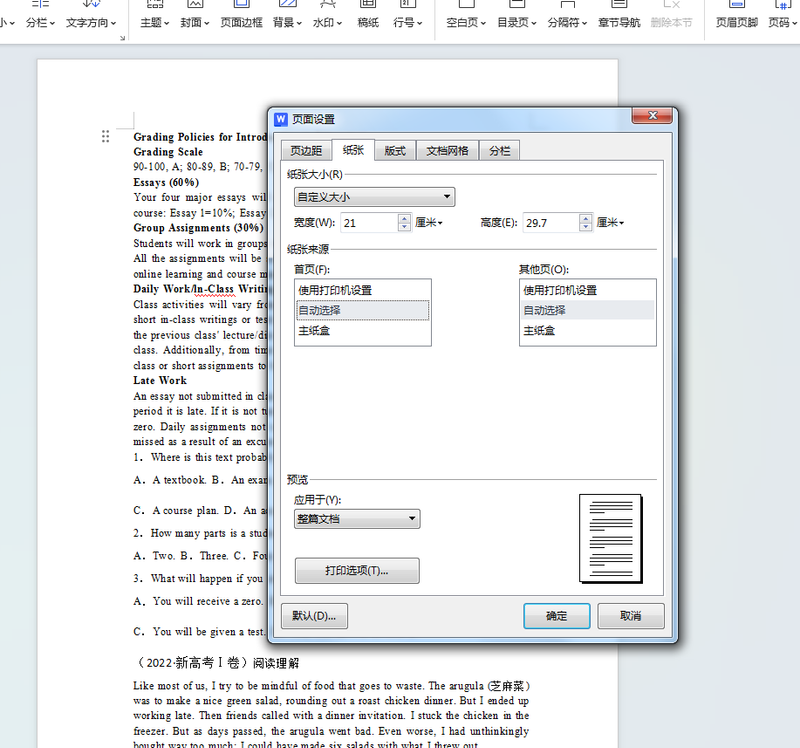Screen dimensions: 800x748
Task: Click the 确定 button
Action: (x=556, y=616)
